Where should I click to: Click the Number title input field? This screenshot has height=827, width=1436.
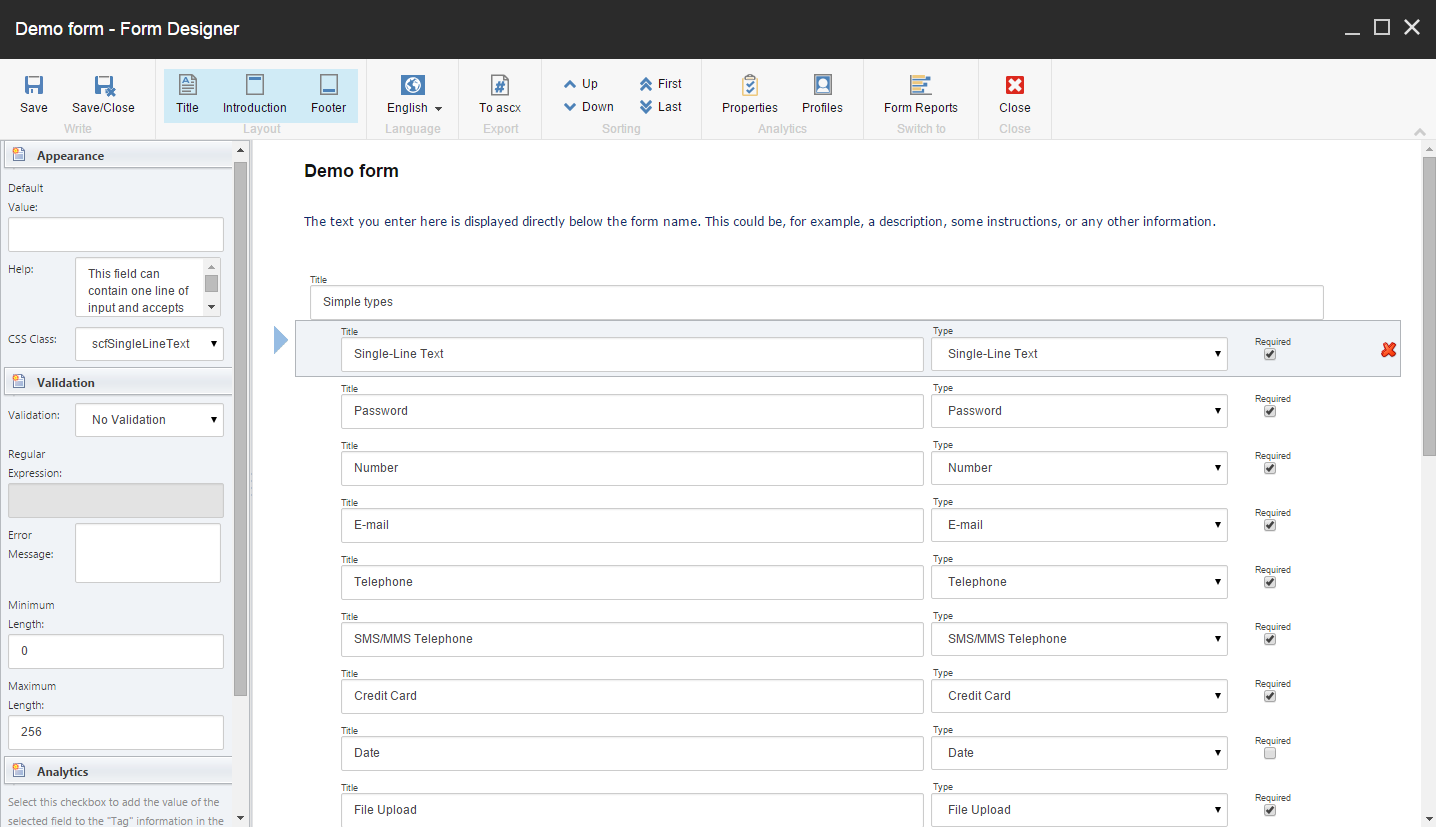pos(632,468)
